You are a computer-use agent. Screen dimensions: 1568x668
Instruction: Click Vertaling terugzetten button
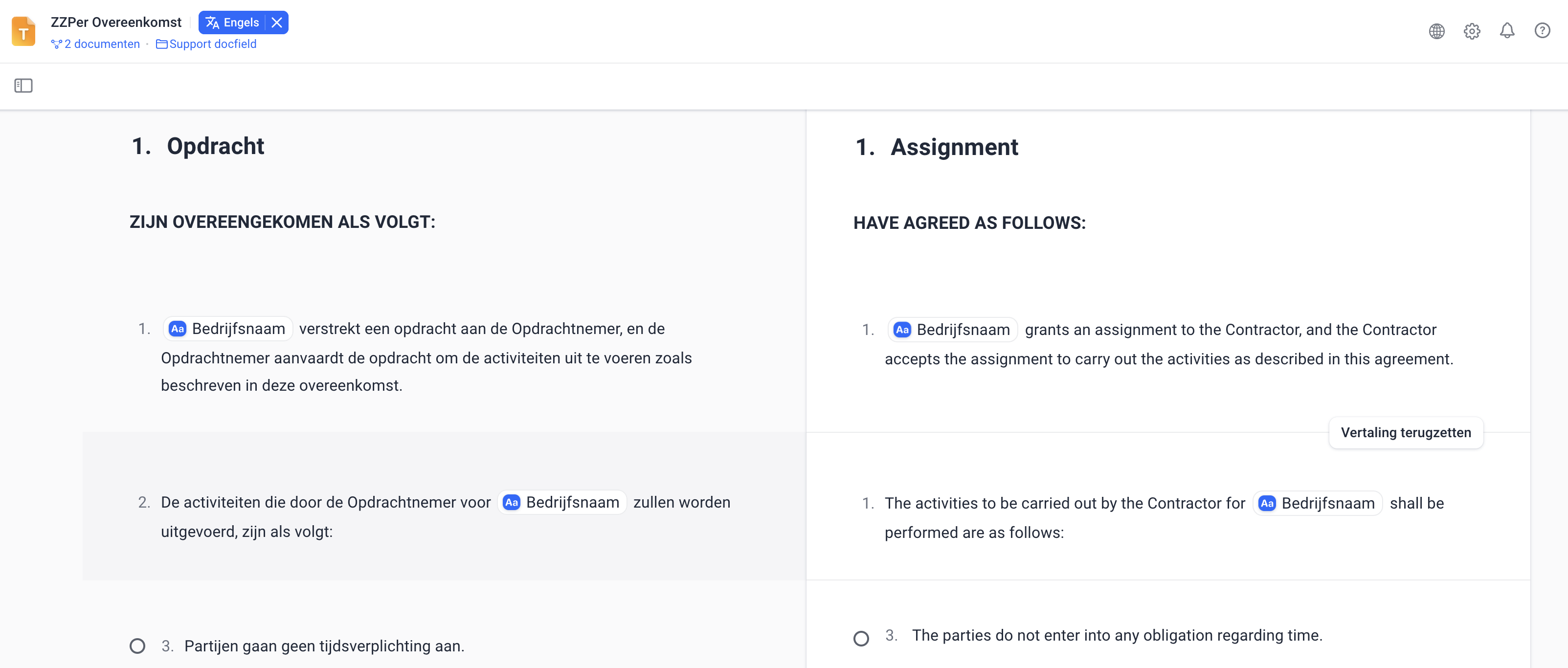pos(1406,433)
